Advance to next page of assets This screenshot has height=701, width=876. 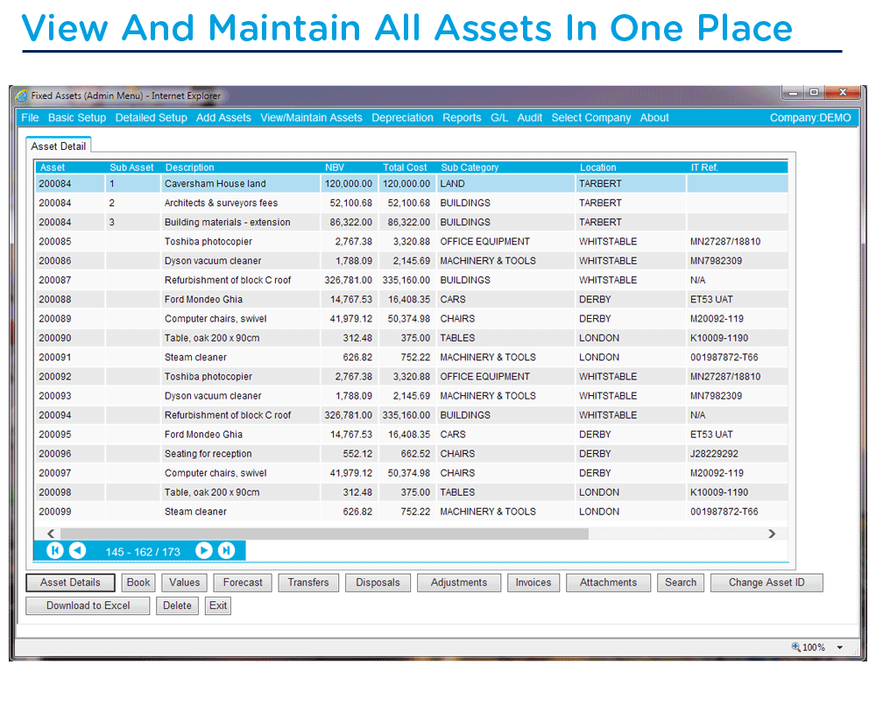pos(204,551)
